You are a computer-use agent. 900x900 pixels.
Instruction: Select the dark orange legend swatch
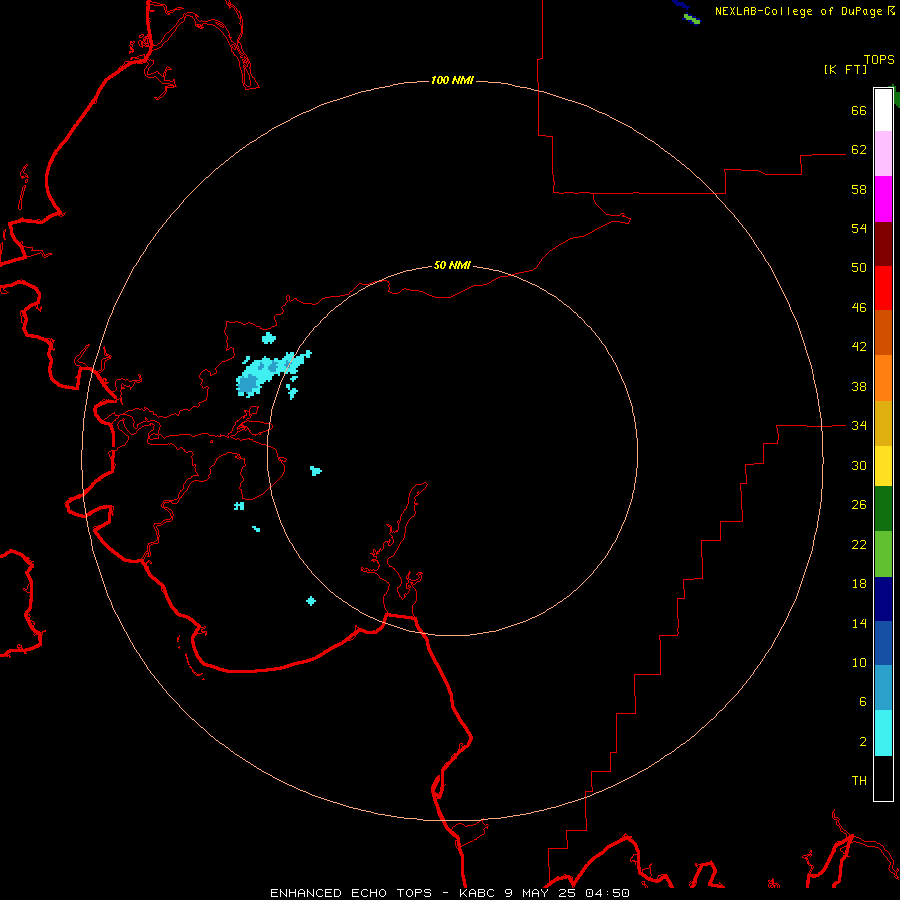coord(883,333)
